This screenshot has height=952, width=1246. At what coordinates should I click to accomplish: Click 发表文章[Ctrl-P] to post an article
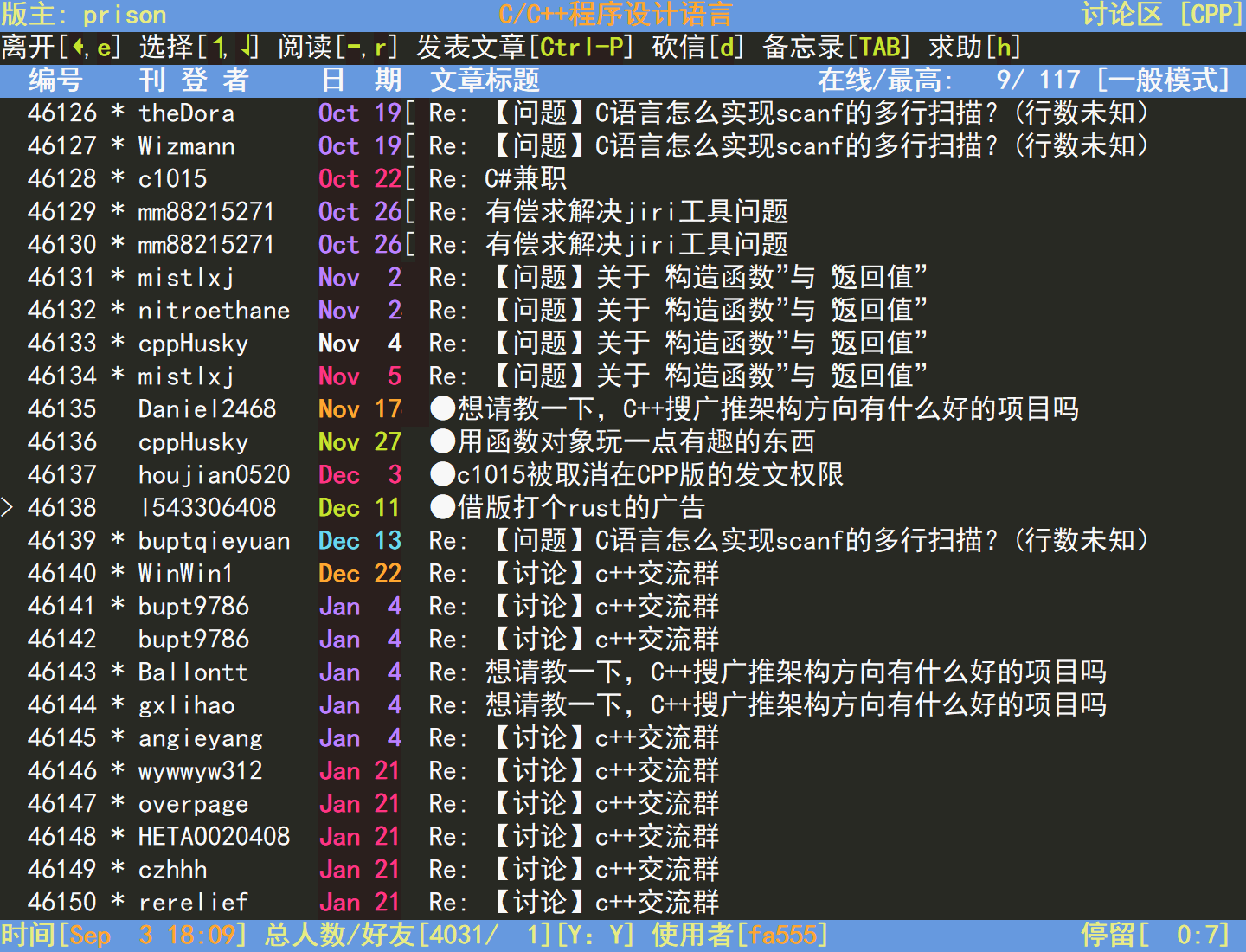pos(525,48)
